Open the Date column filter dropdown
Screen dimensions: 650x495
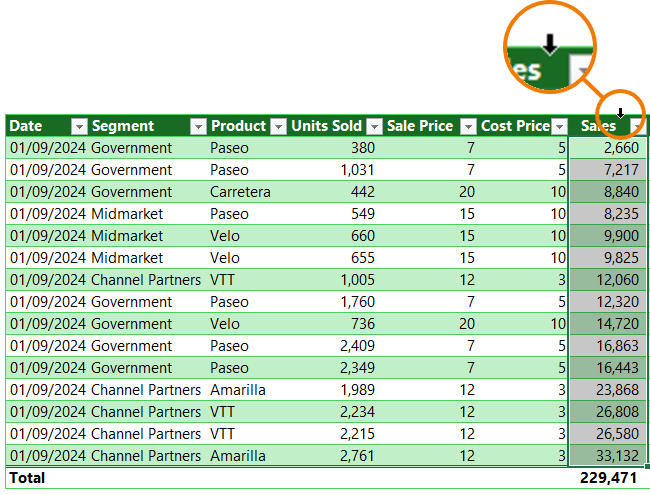(79, 126)
